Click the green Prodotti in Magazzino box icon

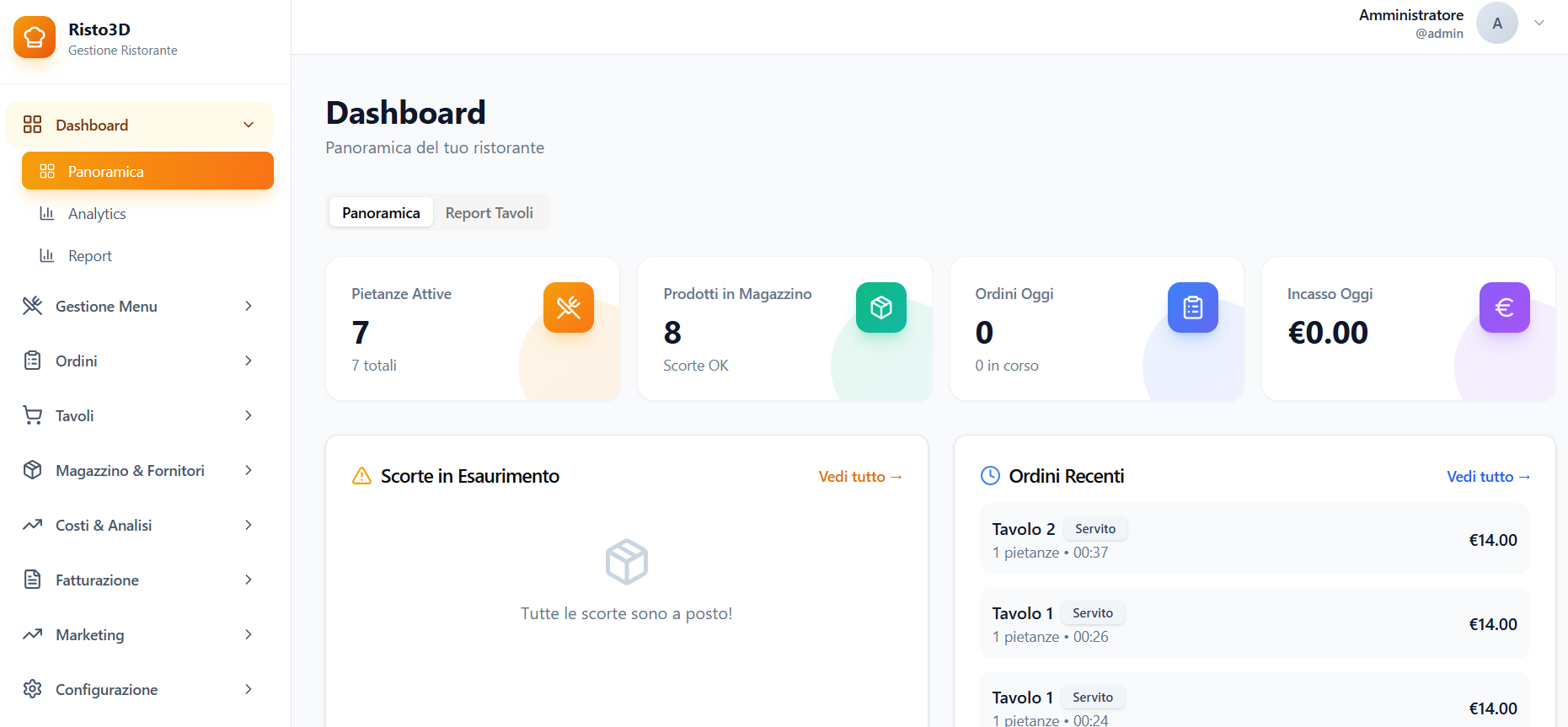point(881,307)
